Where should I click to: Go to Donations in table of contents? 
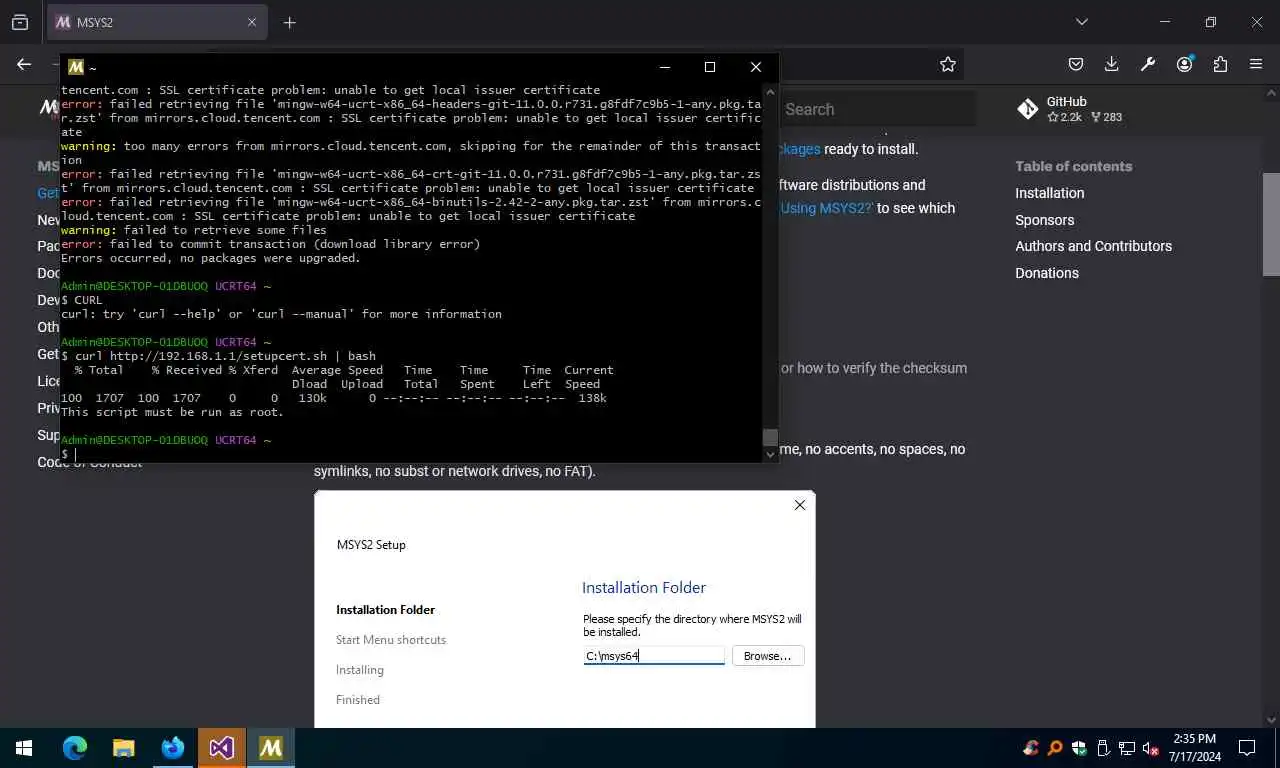point(1047,273)
